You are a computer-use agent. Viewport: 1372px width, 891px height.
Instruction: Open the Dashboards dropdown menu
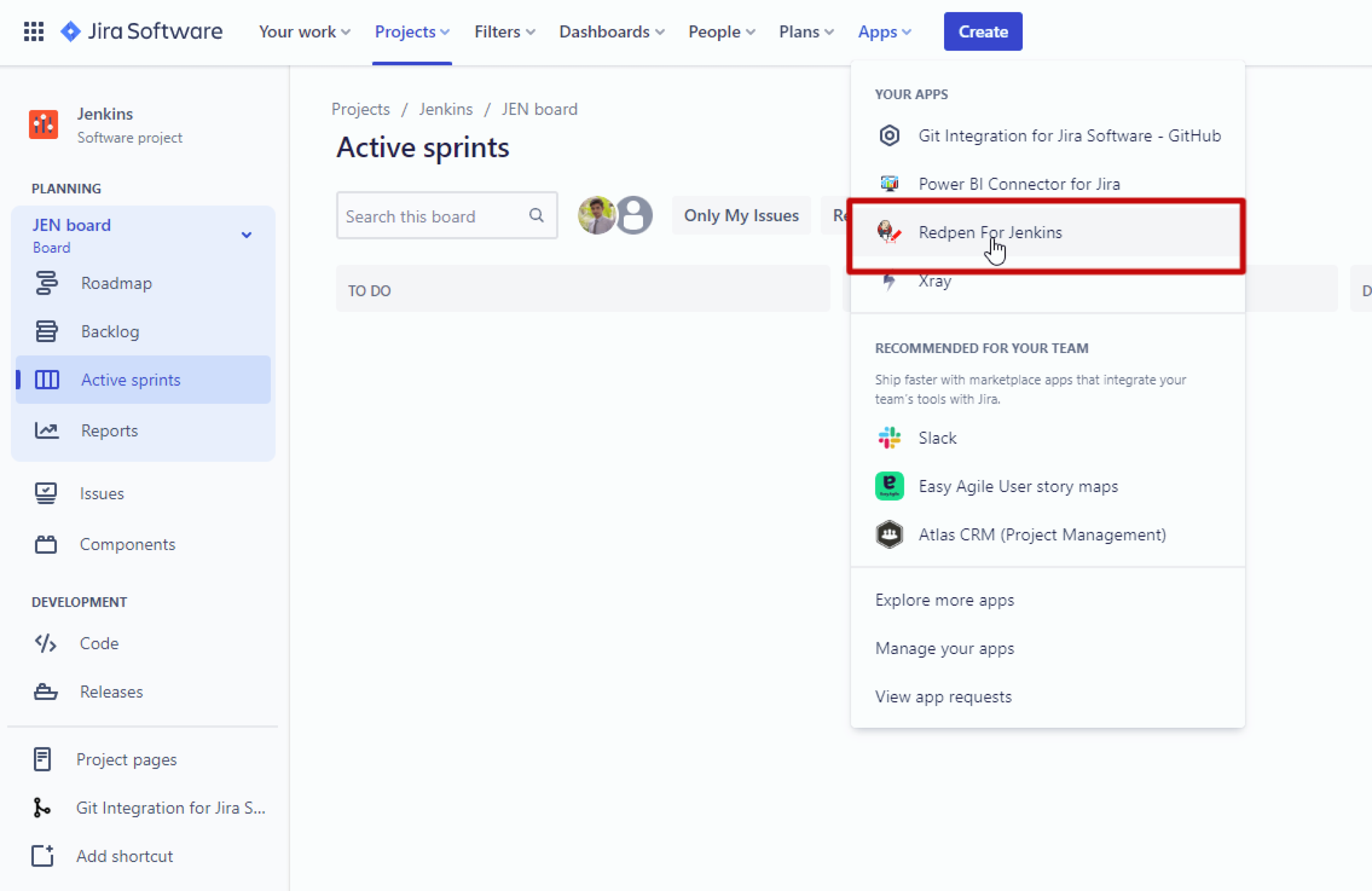[612, 32]
